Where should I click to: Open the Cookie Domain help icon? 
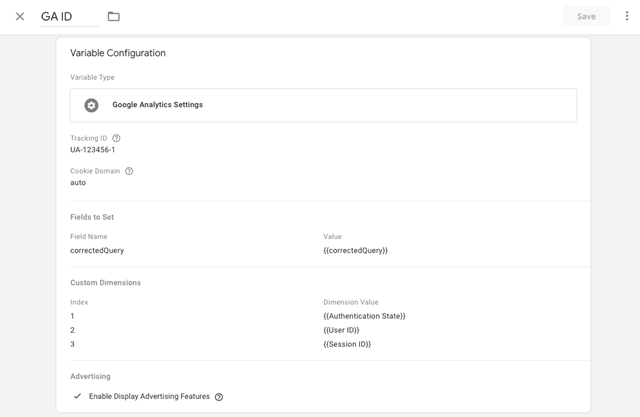(129, 171)
